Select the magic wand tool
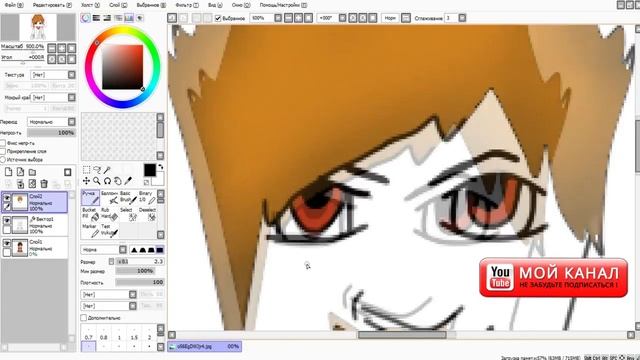The width and height of the screenshot is (640, 360). coord(107,170)
